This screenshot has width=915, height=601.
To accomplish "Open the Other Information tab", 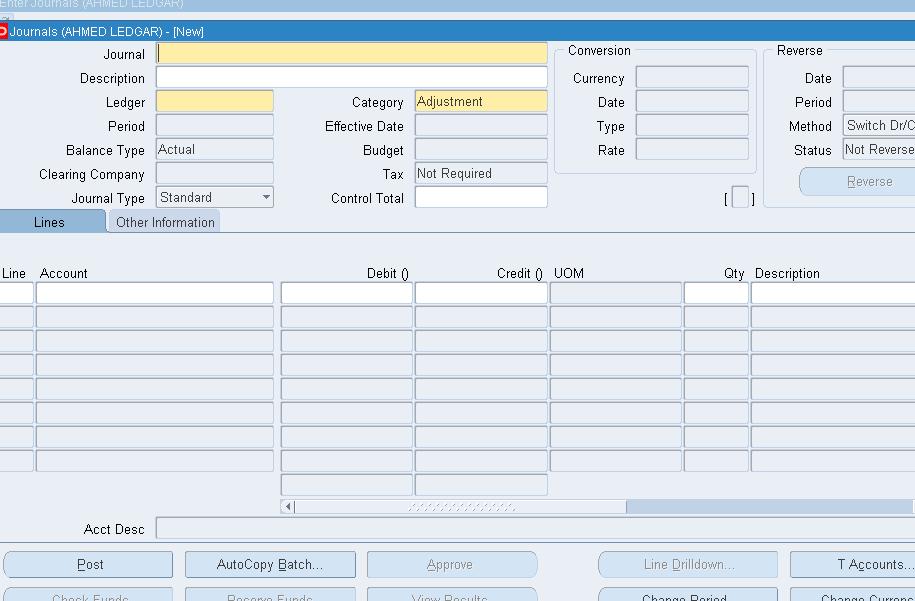I will 165,222.
